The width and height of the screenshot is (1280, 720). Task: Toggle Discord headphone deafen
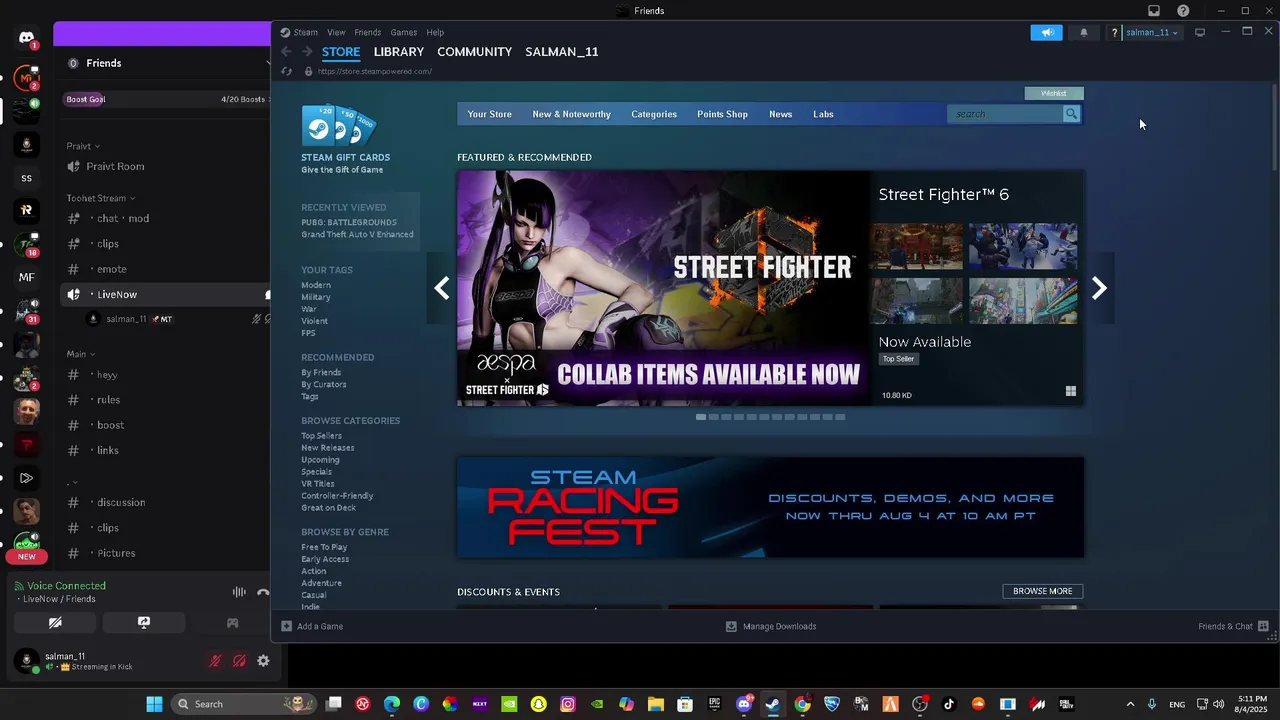pos(239,661)
